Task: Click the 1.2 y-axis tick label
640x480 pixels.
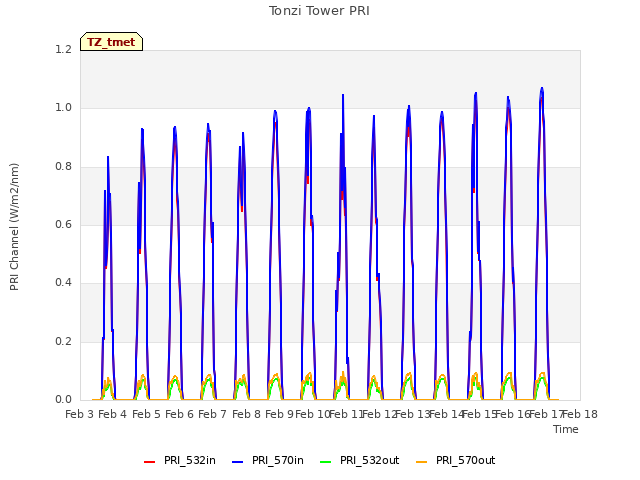Action: click(x=63, y=49)
